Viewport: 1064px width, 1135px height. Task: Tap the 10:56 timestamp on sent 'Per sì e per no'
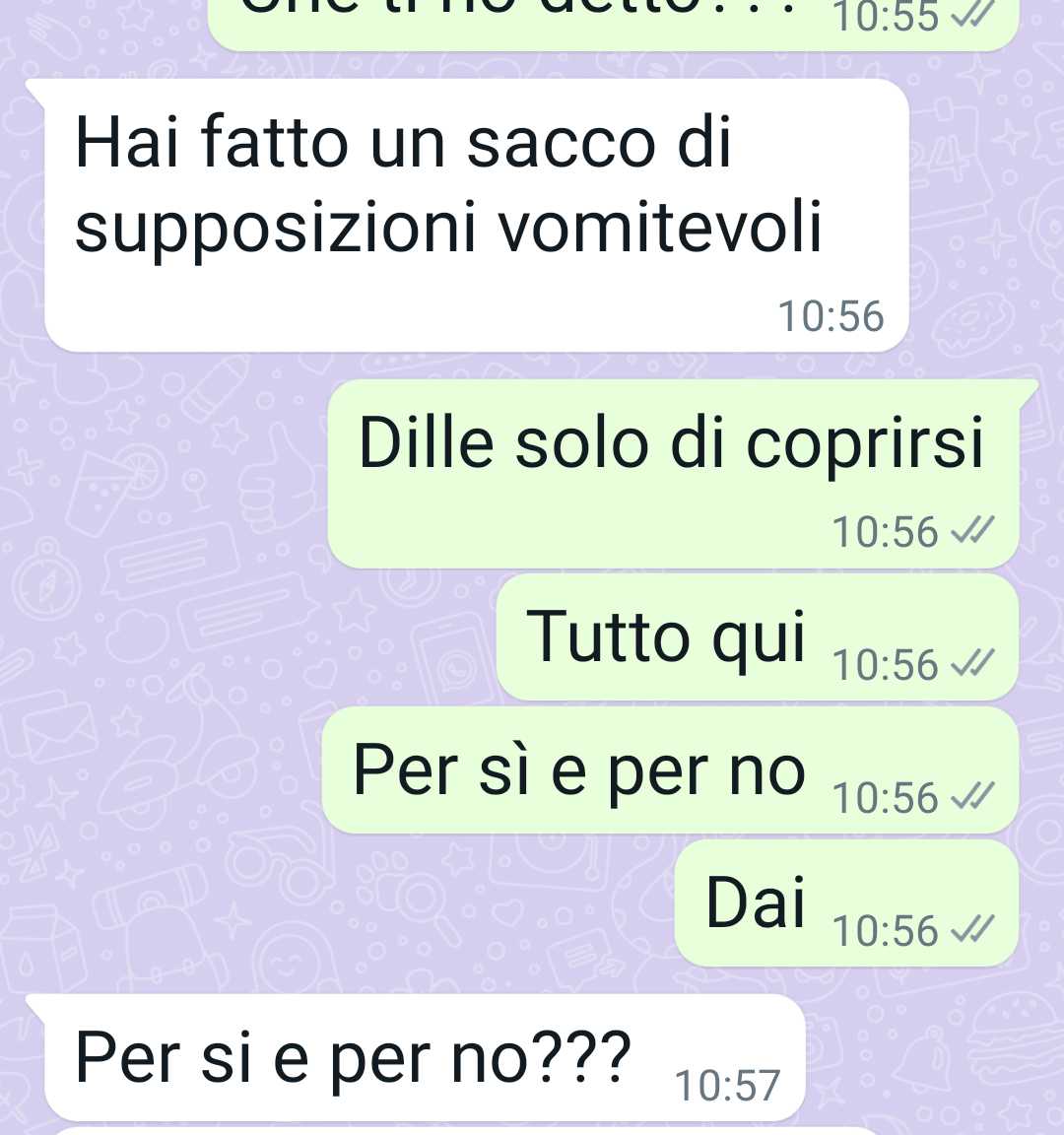coord(886,797)
